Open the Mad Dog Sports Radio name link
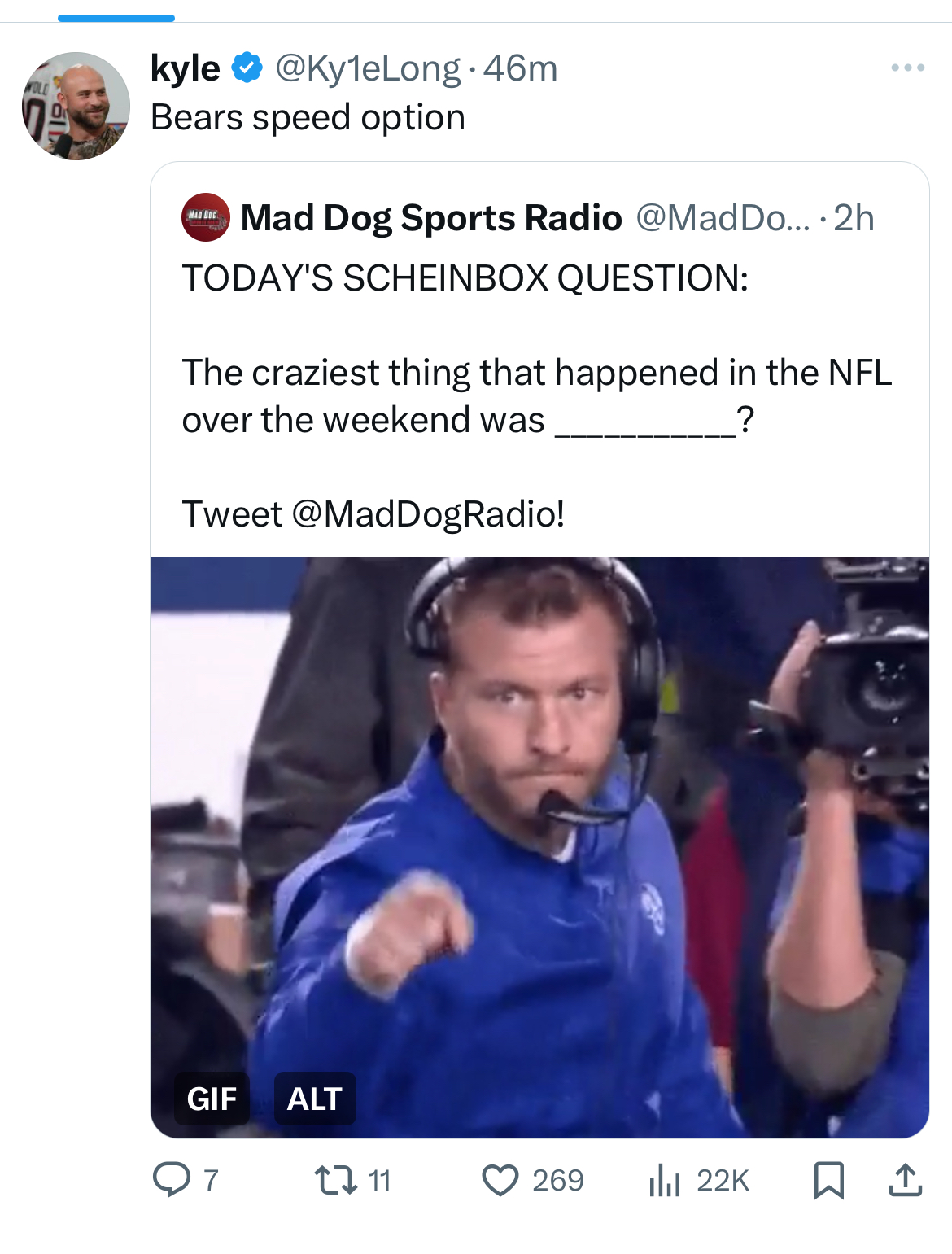 431,218
